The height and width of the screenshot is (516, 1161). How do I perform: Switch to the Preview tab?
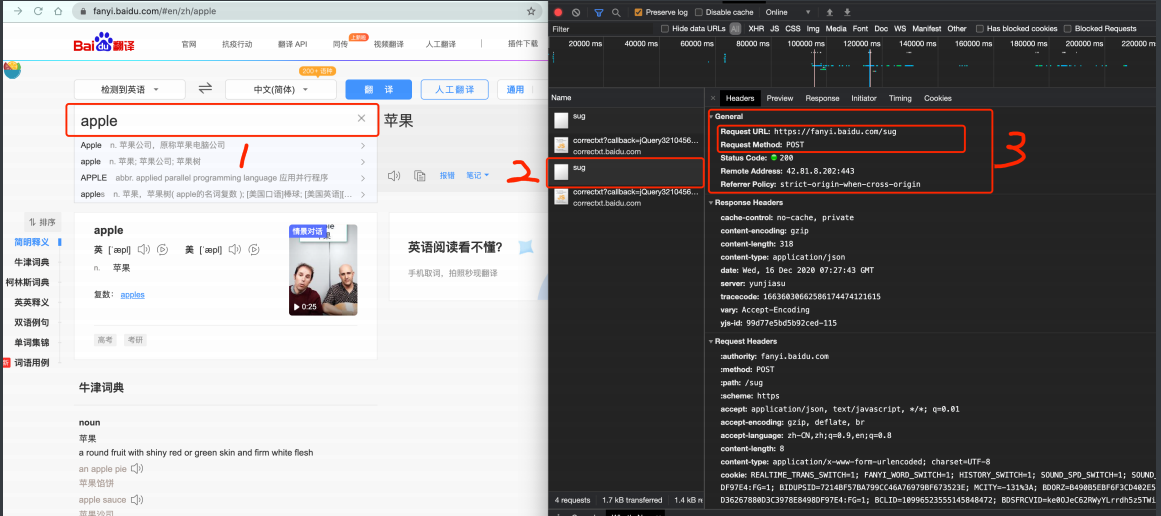[780, 98]
